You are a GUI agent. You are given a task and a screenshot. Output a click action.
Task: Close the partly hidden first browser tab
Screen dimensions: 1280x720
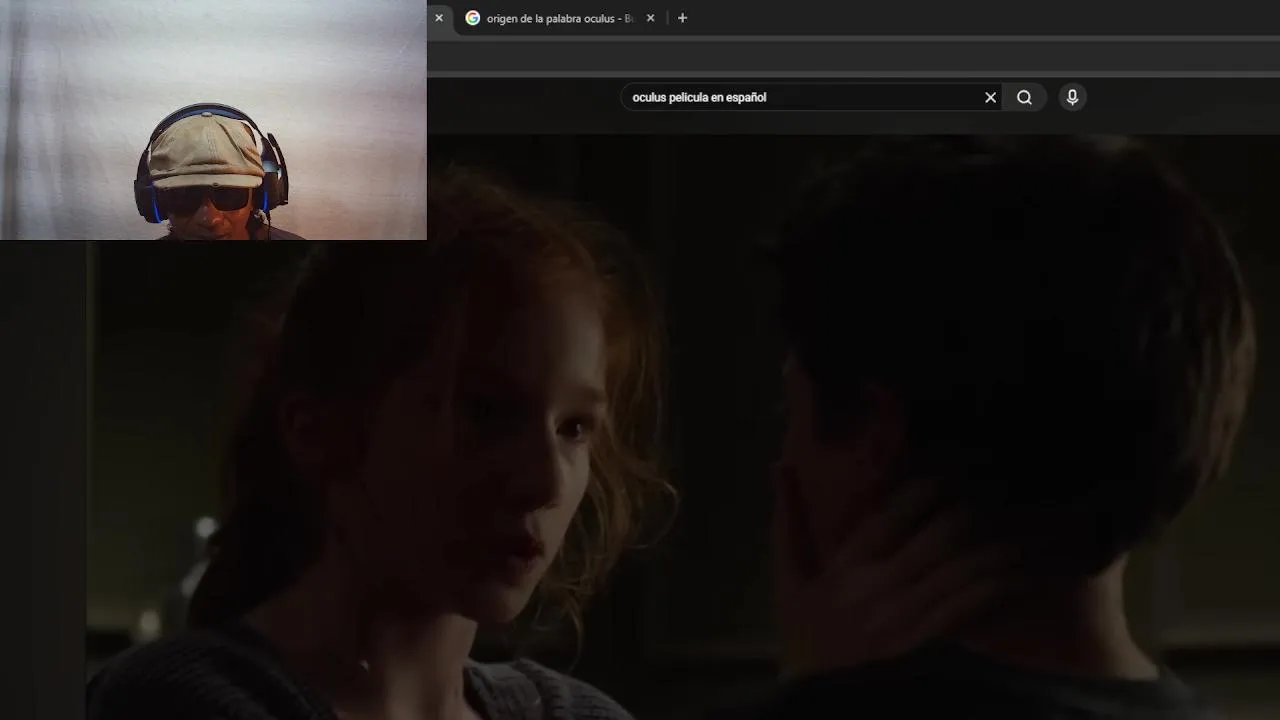pos(438,18)
